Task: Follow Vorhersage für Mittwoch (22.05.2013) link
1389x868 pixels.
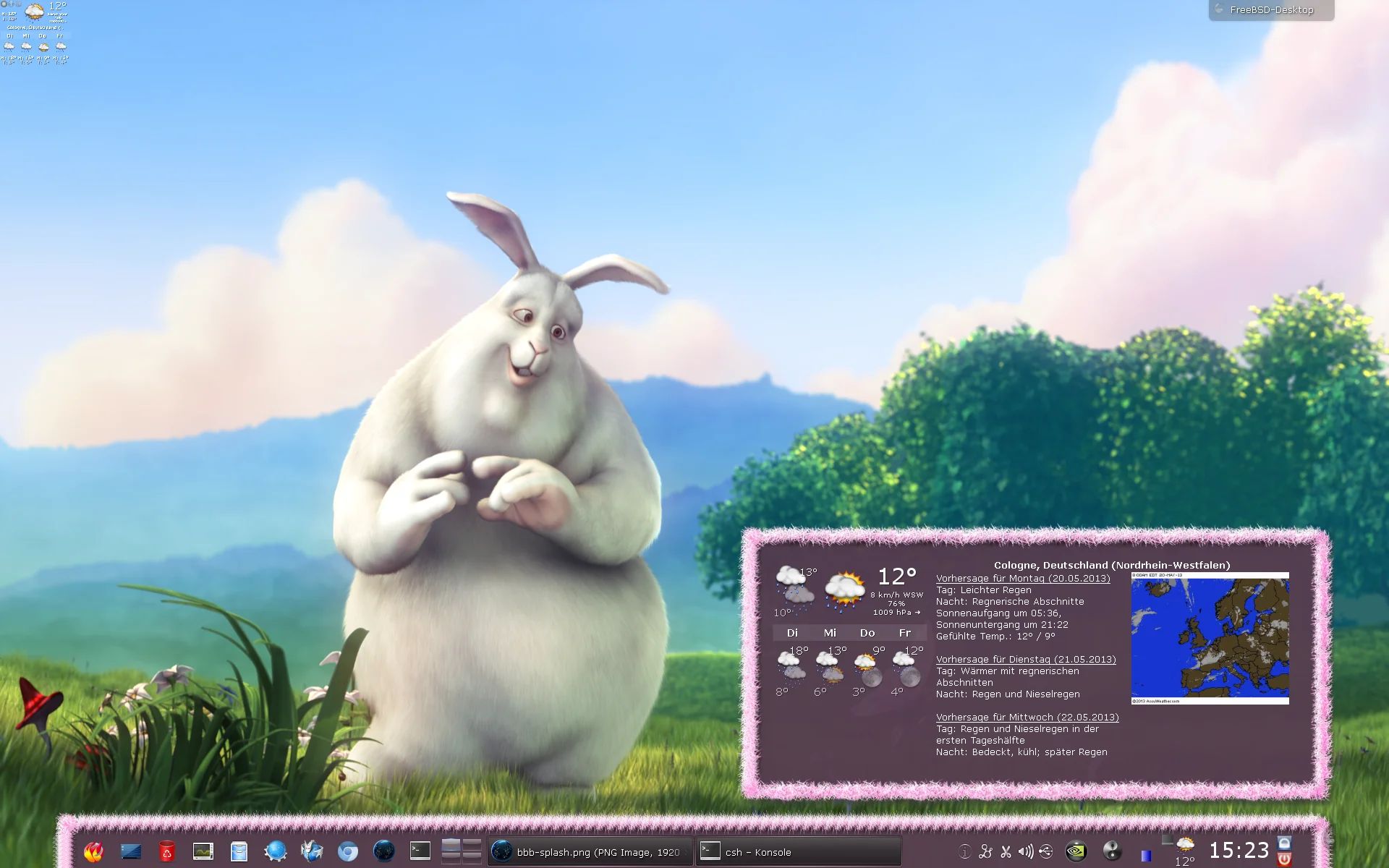Action: pyautogui.click(x=1027, y=718)
